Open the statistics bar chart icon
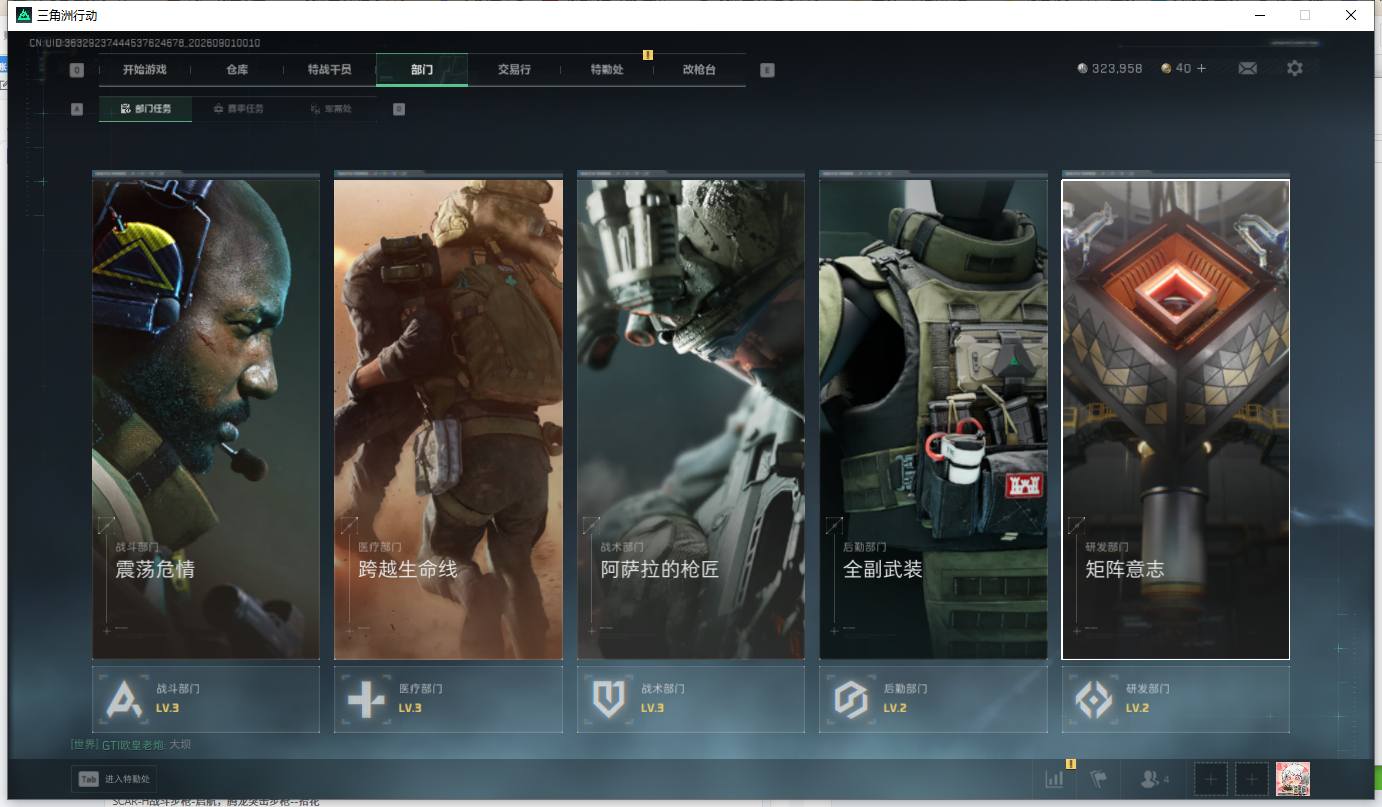1382x807 pixels. point(1054,779)
